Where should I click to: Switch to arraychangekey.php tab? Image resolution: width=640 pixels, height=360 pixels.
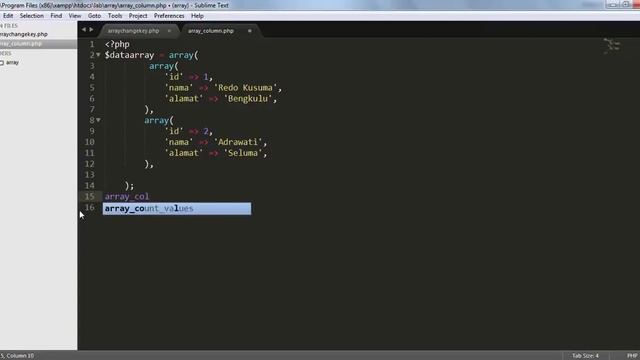pyautogui.click(x=133, y=31)
